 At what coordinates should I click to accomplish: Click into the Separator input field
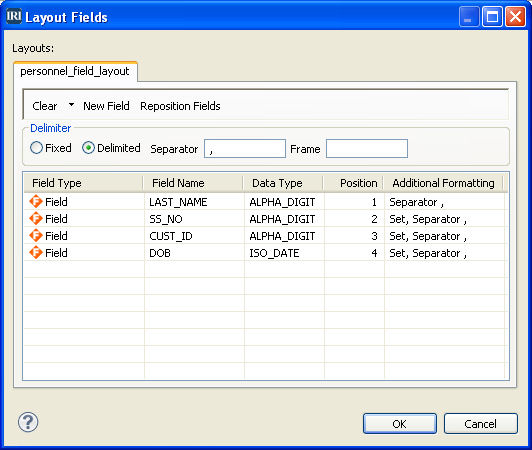pyautogui.click(x=245, y=149)
